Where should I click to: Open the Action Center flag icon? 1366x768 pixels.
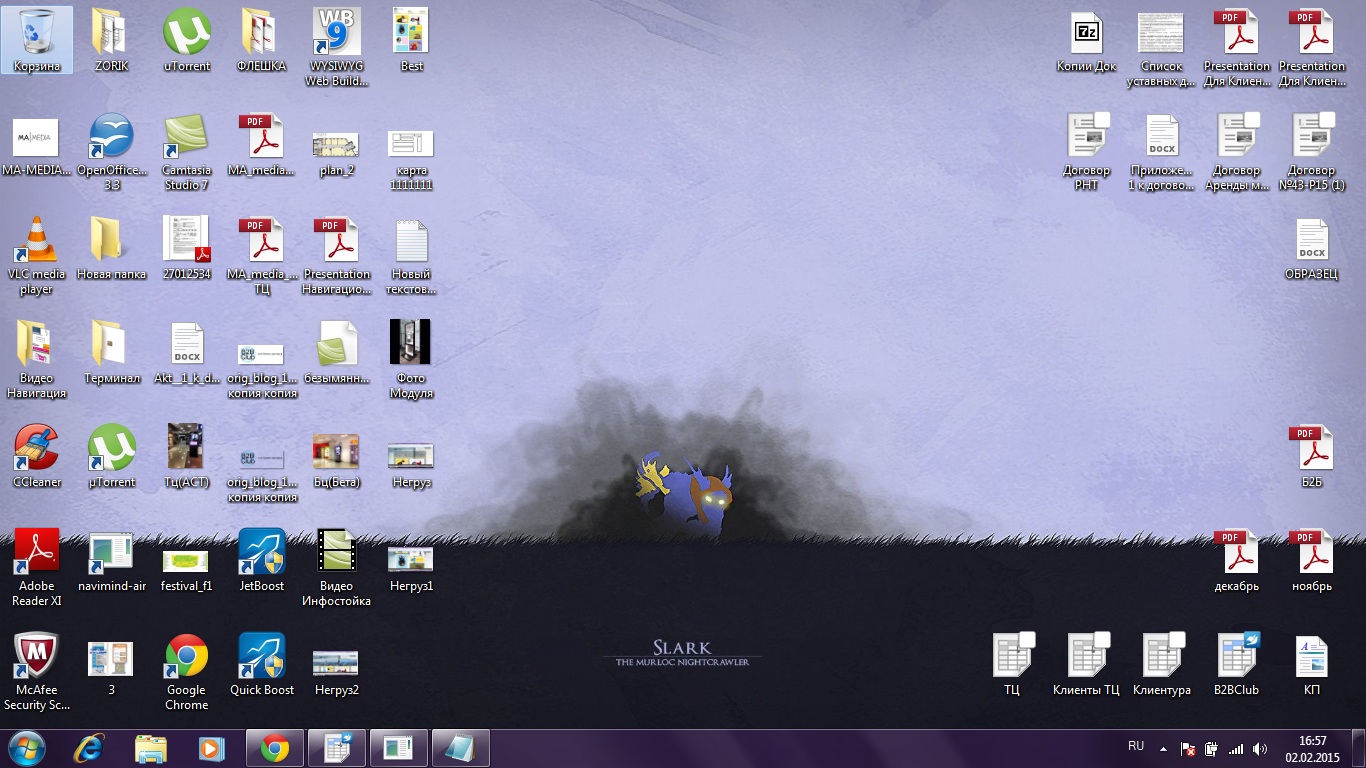[x=1188, y=748]
